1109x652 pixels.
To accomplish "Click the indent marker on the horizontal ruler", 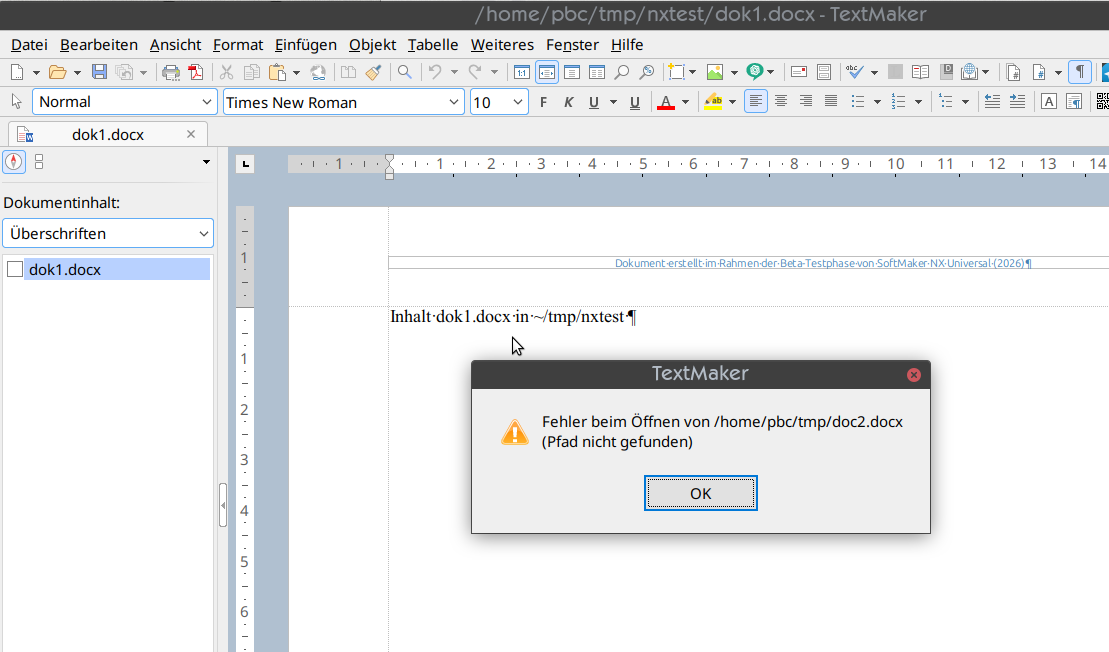I will coord(389,167).
